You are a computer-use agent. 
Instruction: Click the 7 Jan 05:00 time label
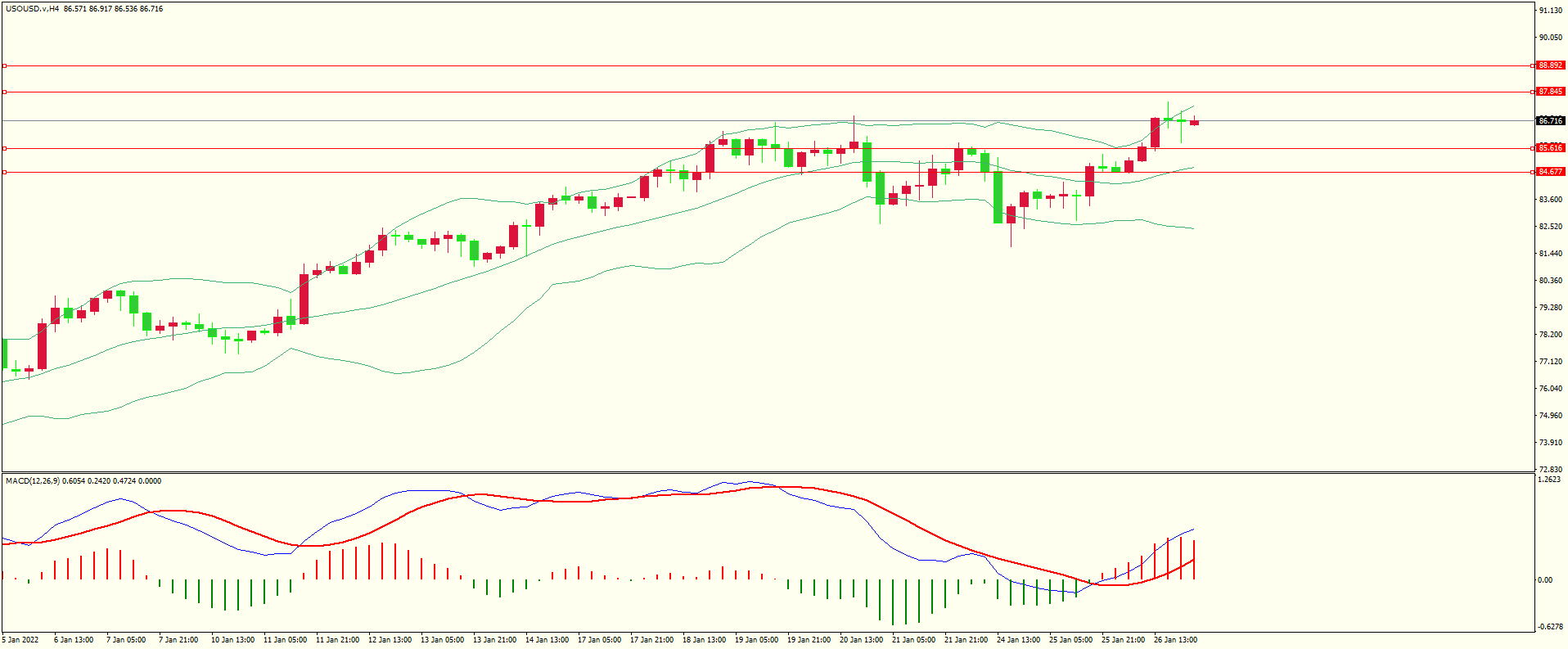click(x=126, y=640)
